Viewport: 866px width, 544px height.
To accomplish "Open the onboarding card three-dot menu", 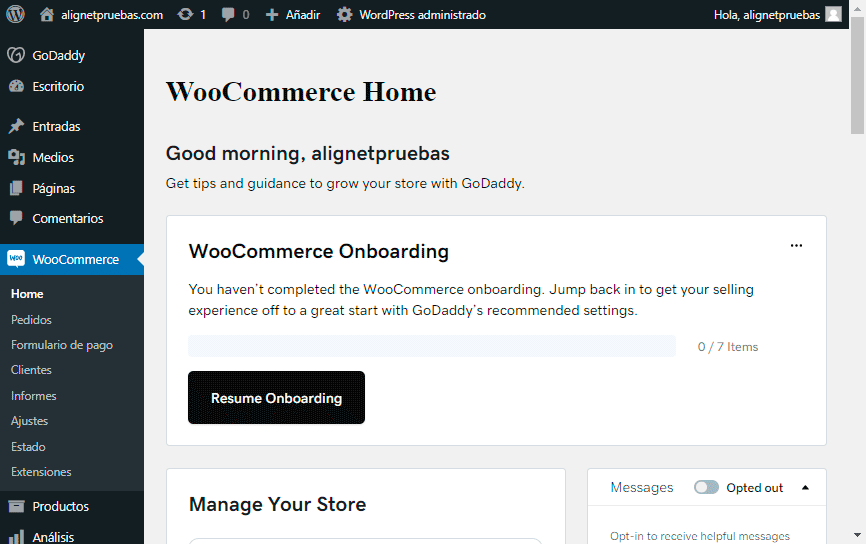I will coord(796,245).
